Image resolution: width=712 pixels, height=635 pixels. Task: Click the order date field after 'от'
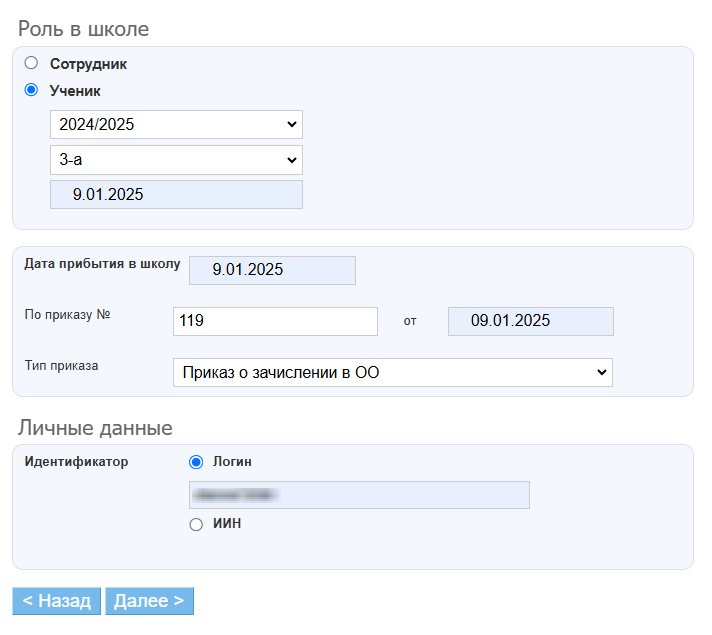[x=530, y=321]
